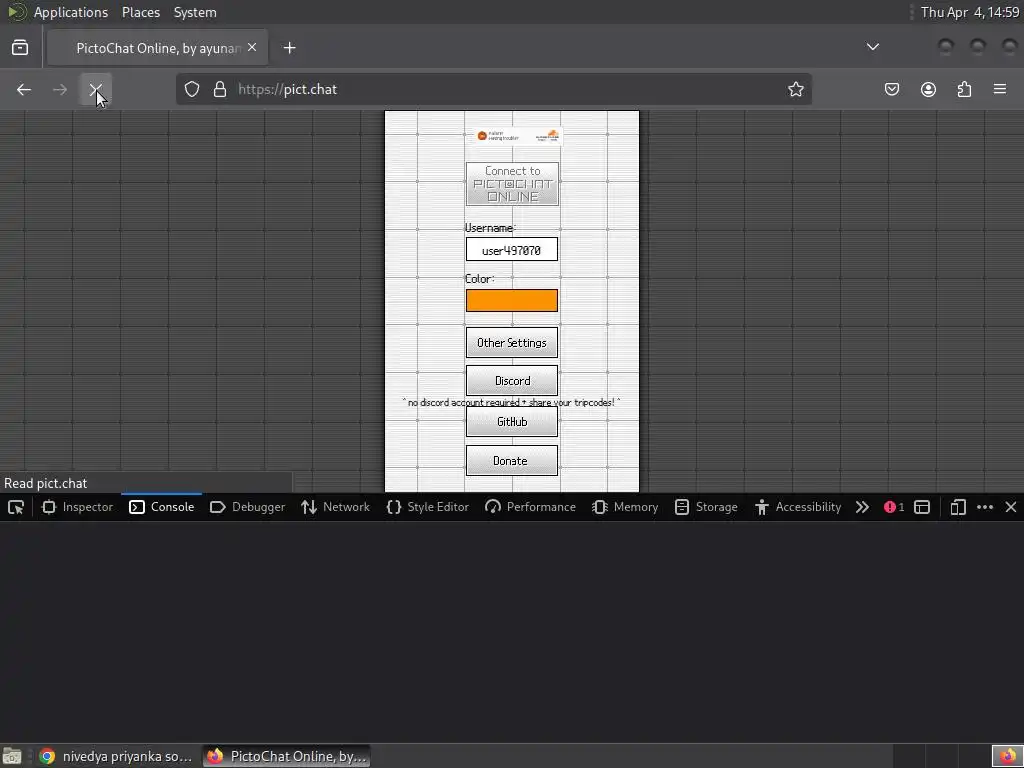Click the Username input field
1024x768 pixels.
(512, 249)
